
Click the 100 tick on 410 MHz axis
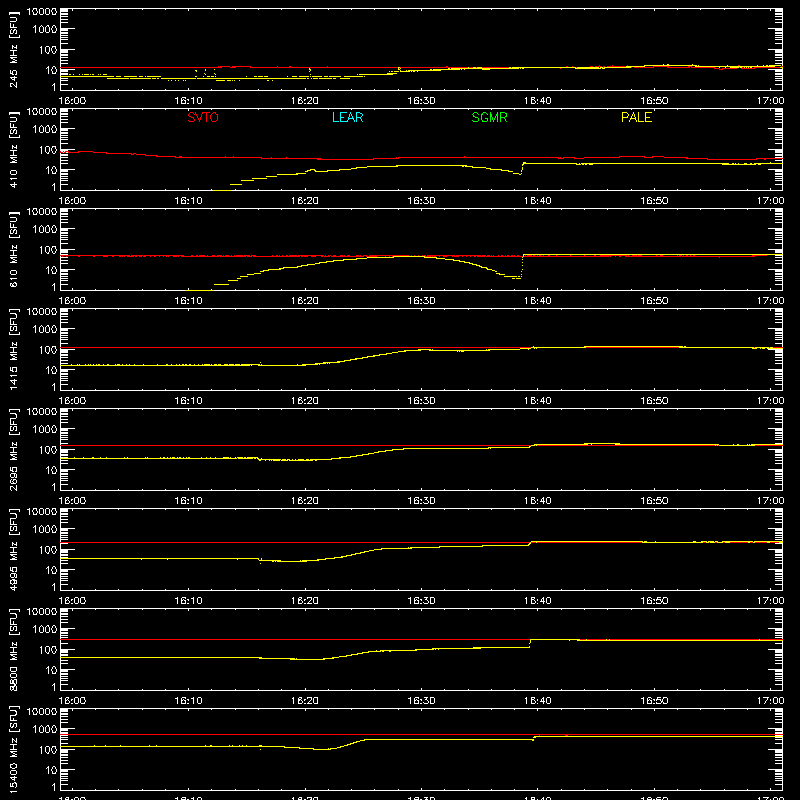coord(48,150)
